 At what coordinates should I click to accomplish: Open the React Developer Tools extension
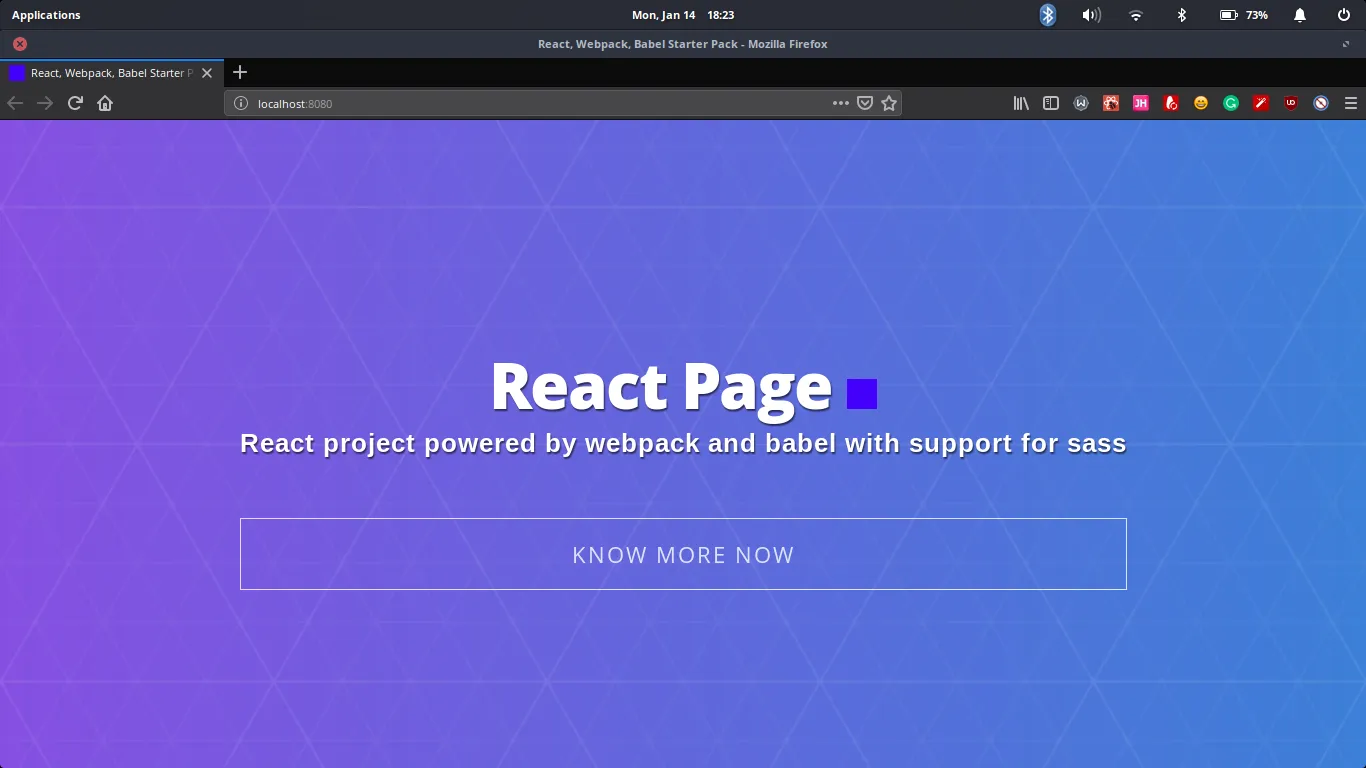click(x=1111, y=103)
